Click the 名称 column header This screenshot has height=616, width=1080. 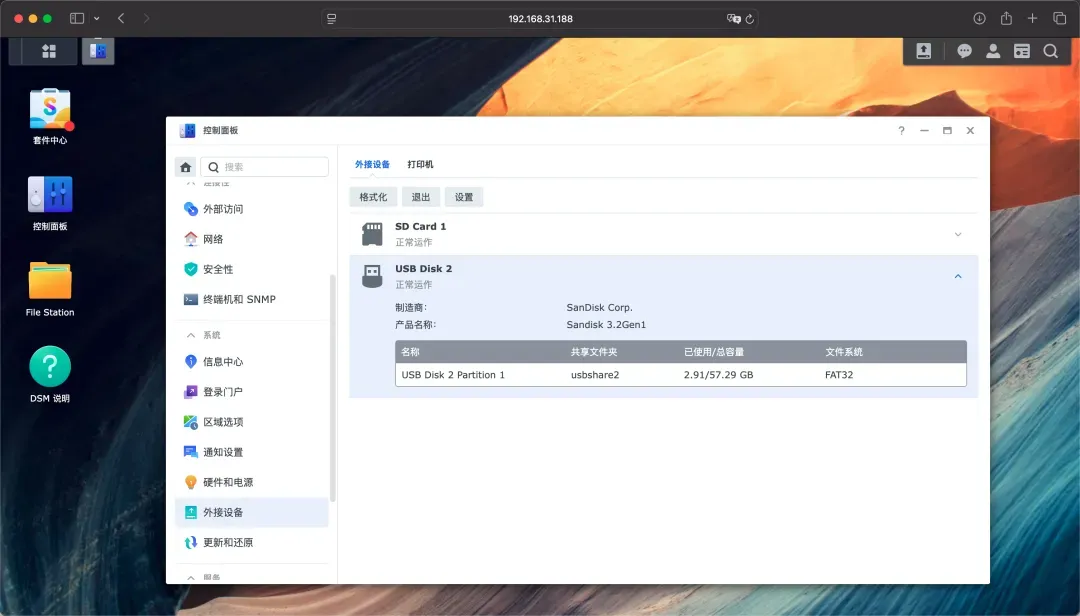[411, 352]
